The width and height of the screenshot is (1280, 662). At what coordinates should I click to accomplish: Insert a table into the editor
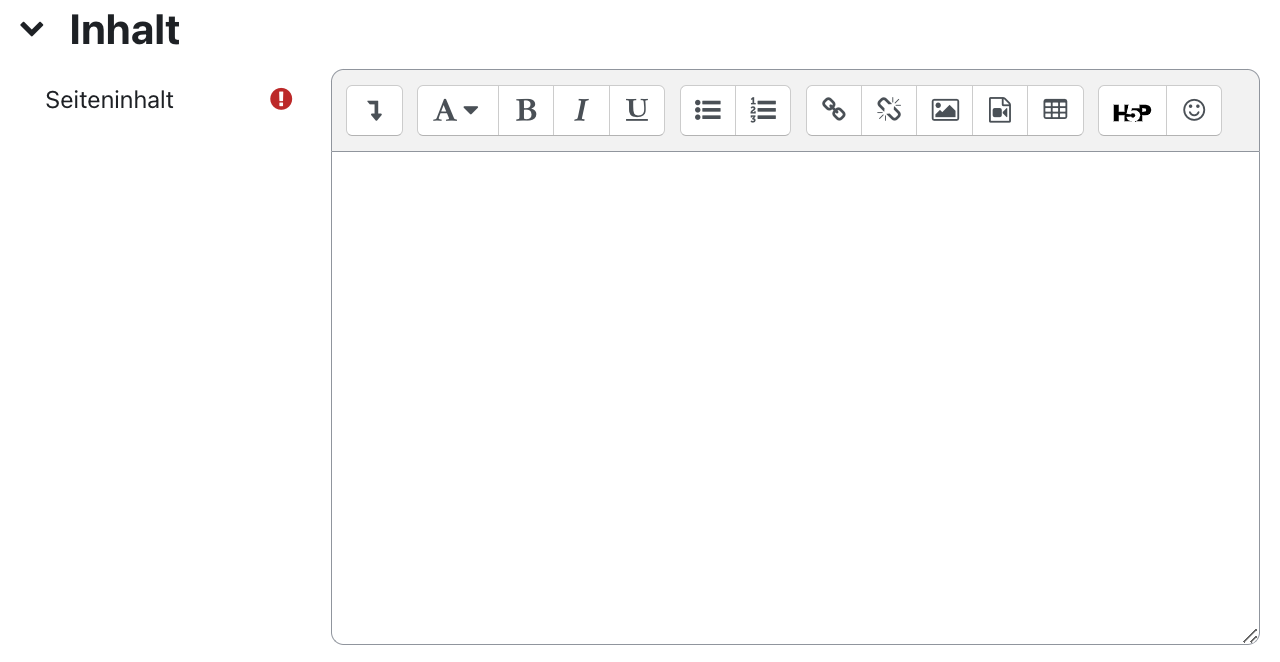(1055, 110)
